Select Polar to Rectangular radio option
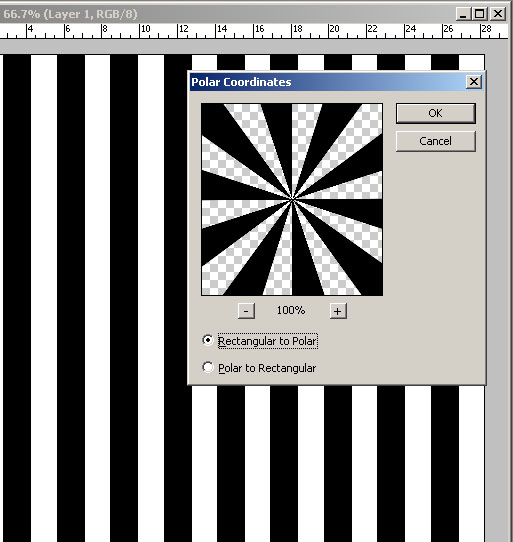Viewport: 513px width, 542px height. (x=208, y=367)
